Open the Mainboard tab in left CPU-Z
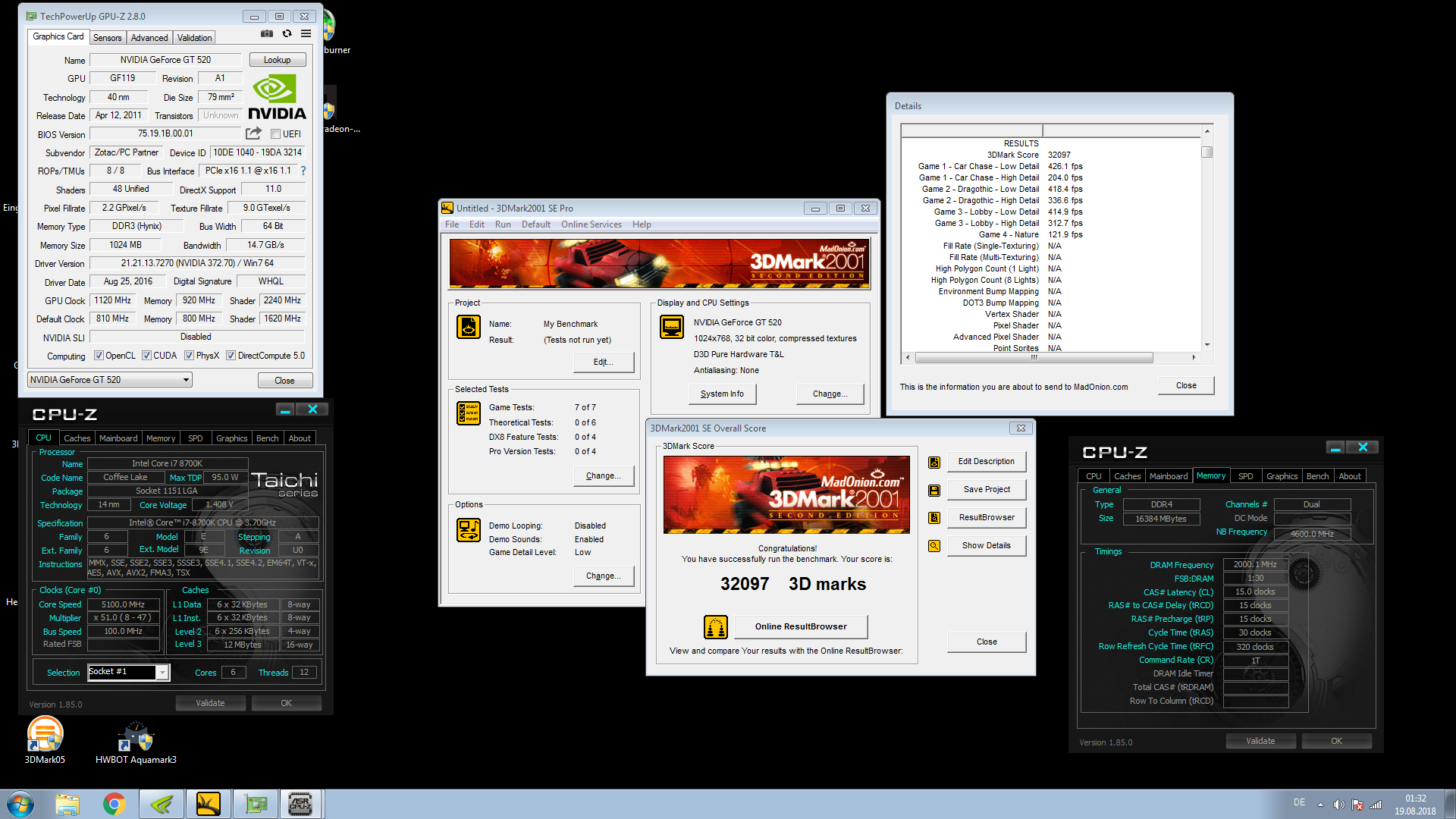The image size is (1456, 819). point(118,438)
